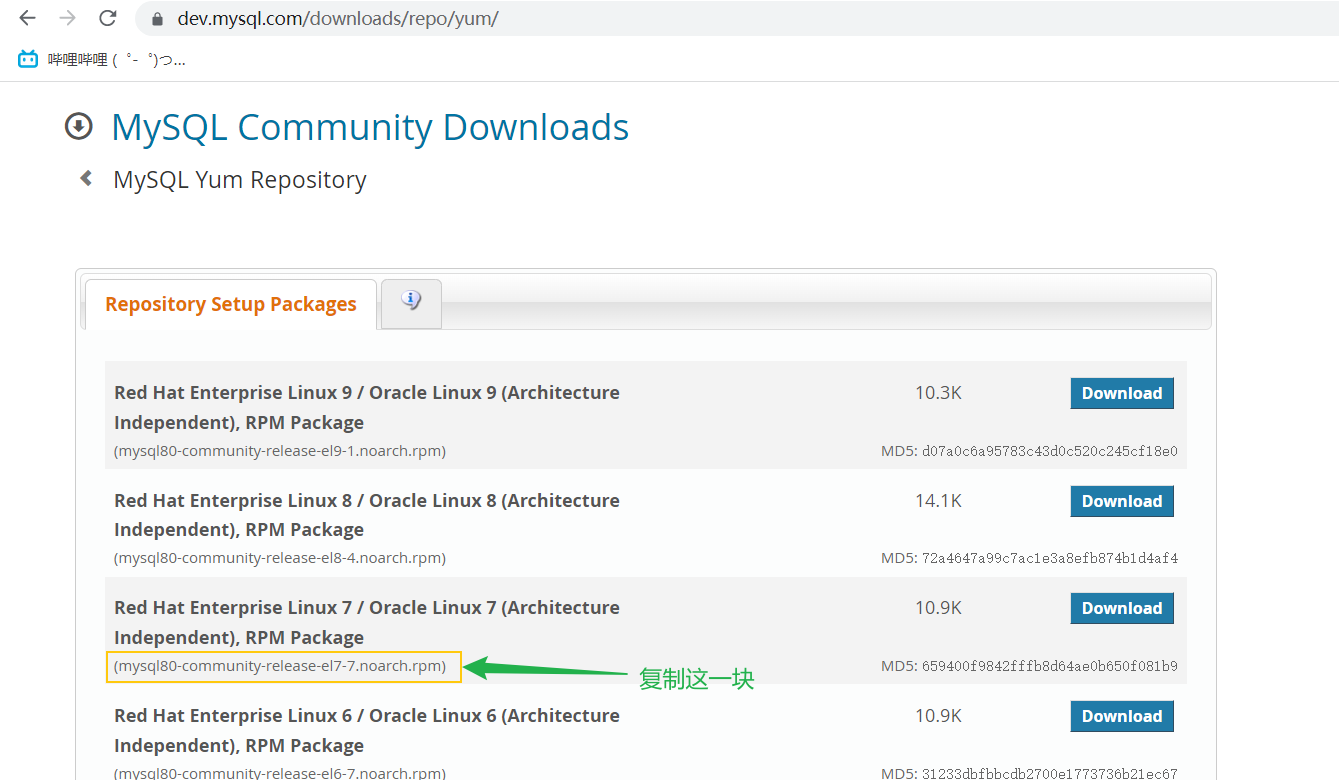Download the Red Hat Enterprise Linux 8 package
This screenshot has width=1339, height=780.
click(1122, 501)
